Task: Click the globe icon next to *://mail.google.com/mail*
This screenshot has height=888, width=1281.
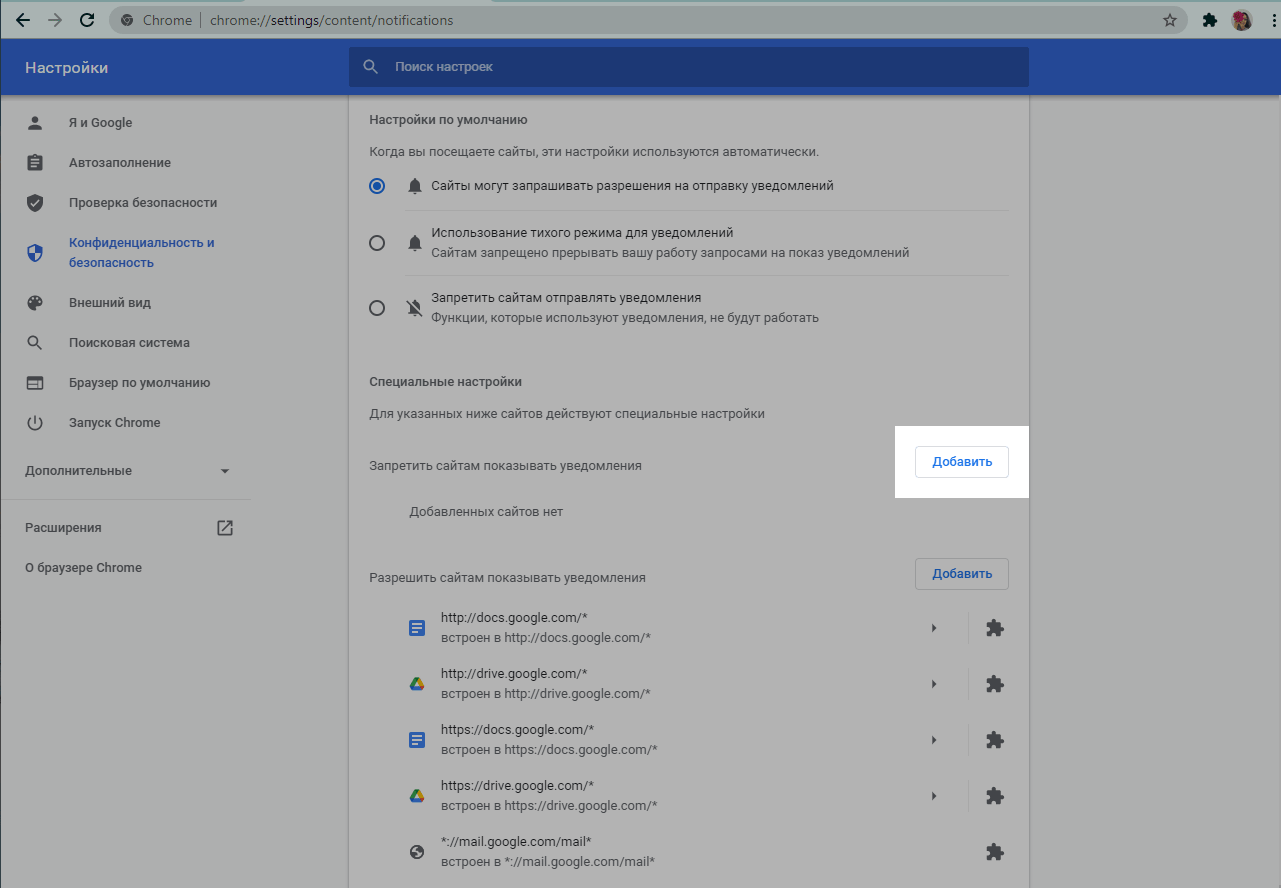Action: (417, 852)
